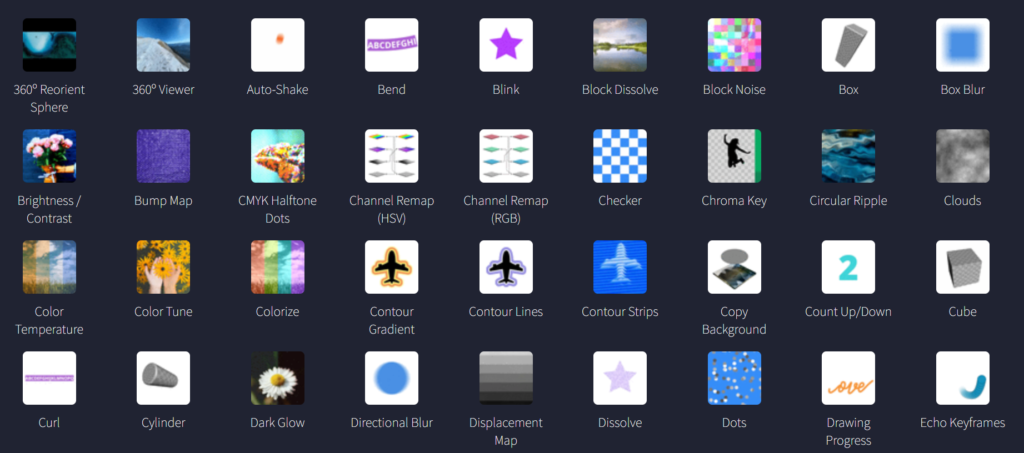Pick the Cube effect icon
Screen dimensions: 1024x453
pyautogui.click(x=962, y=267)
